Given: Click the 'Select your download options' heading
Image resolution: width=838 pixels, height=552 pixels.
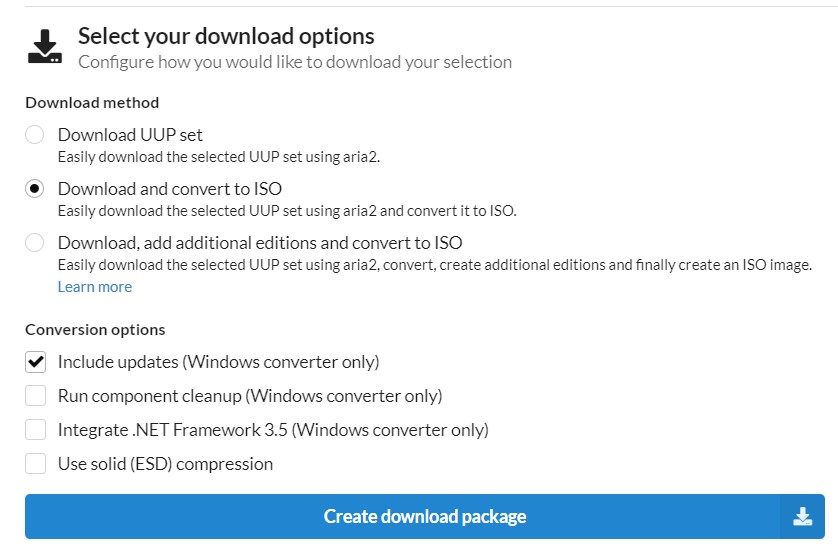Looking at the screenshot, I should 226,36.
